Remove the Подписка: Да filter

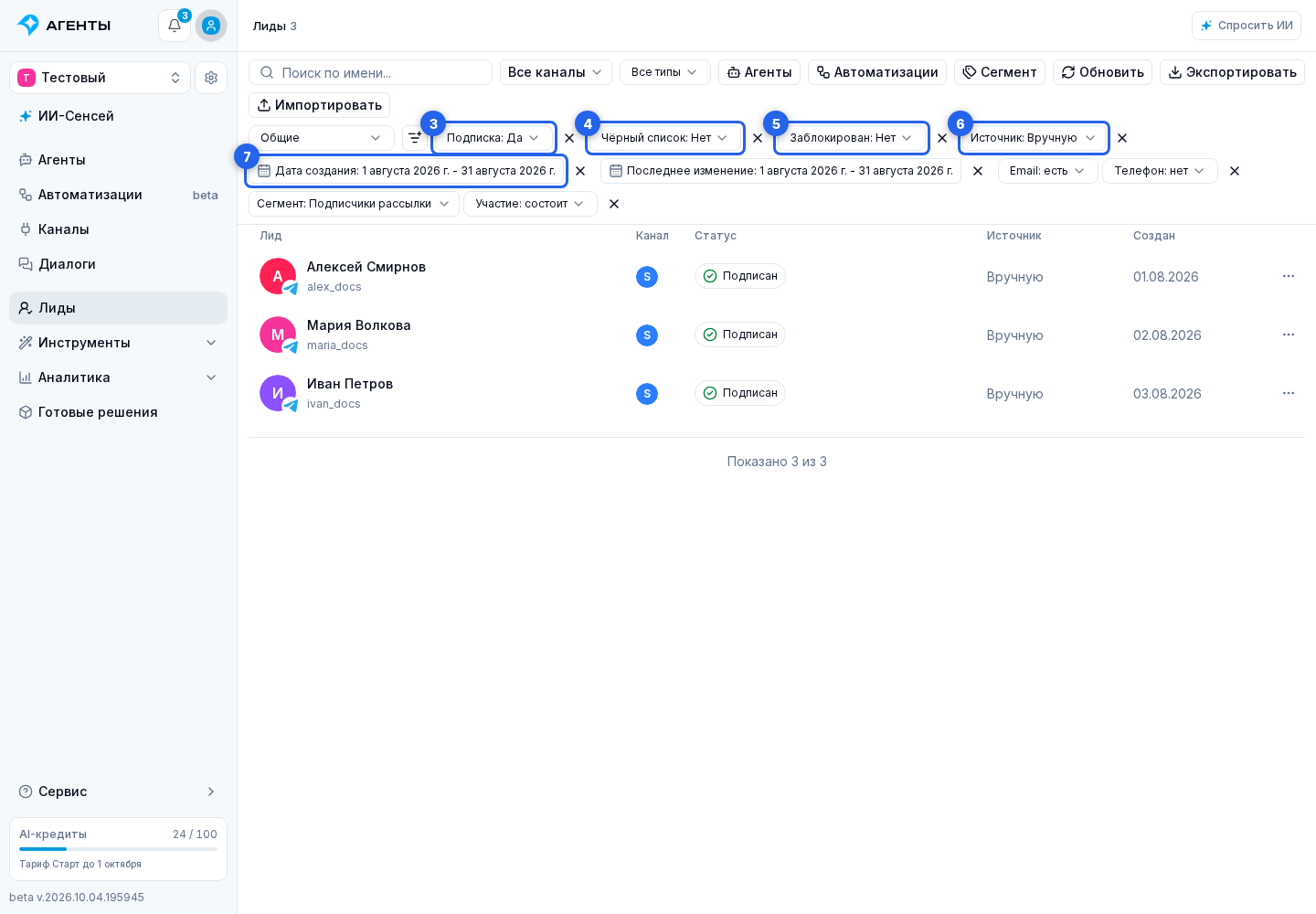569,138
